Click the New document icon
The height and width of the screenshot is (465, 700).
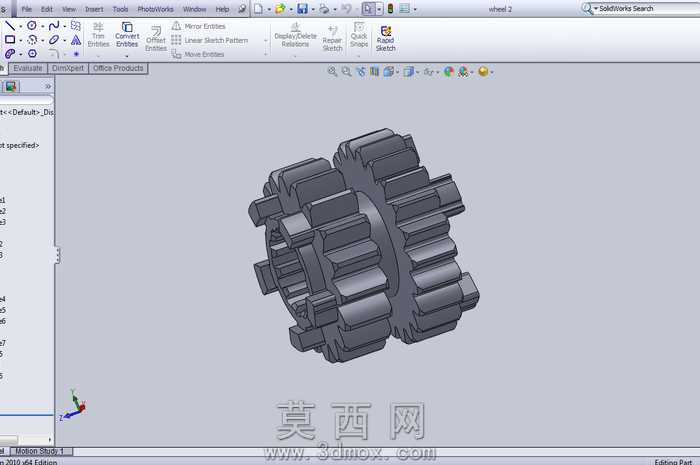258,8
